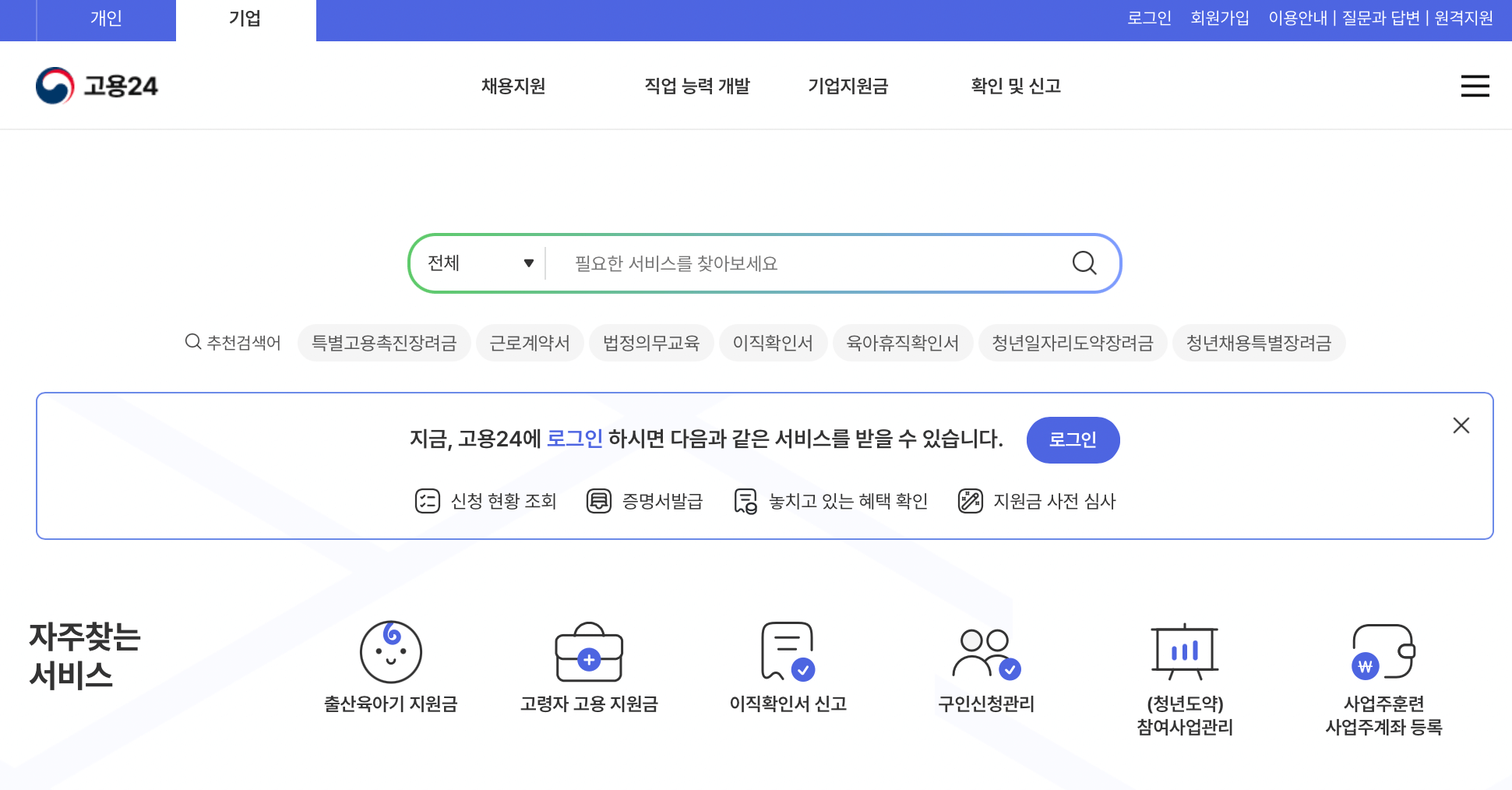Open the 채용지원 menu

[513, 86]
